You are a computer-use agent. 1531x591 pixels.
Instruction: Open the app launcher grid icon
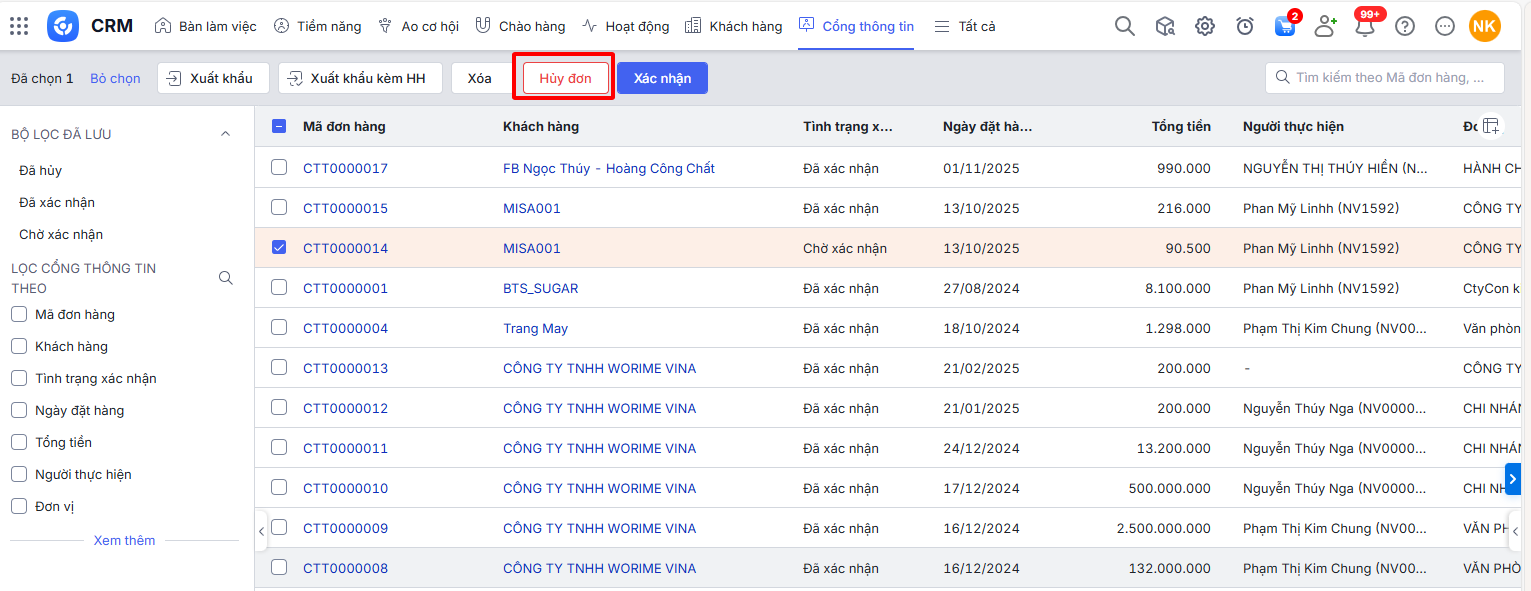pos(19,26)
